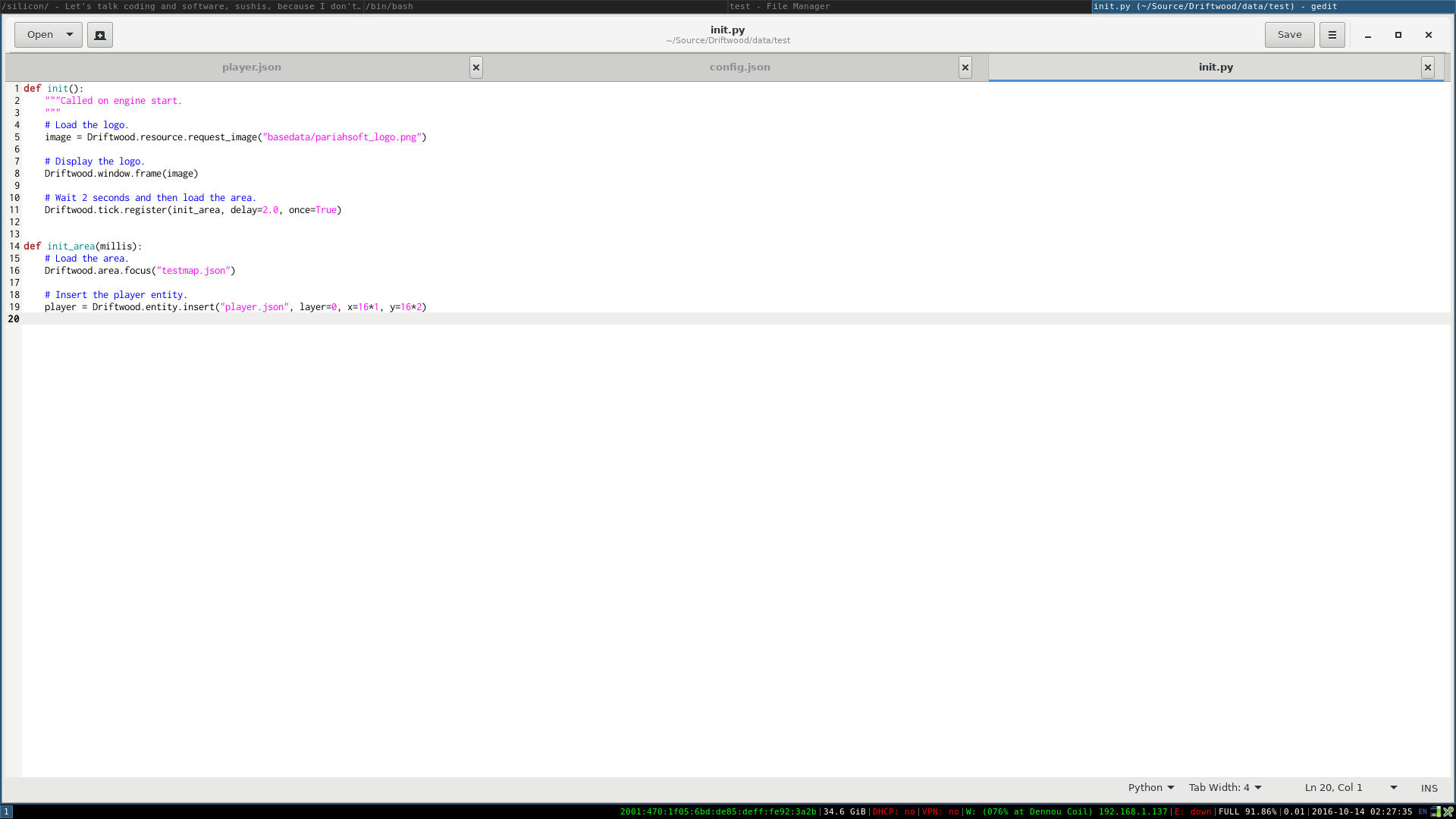Click the new document icon
Screen dimensions: 1456x819
[x=100, y=35]
